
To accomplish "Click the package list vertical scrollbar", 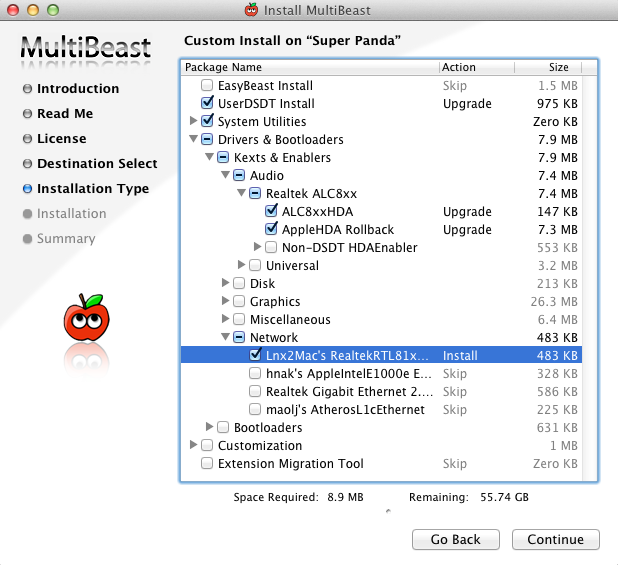I will point(589,277).
